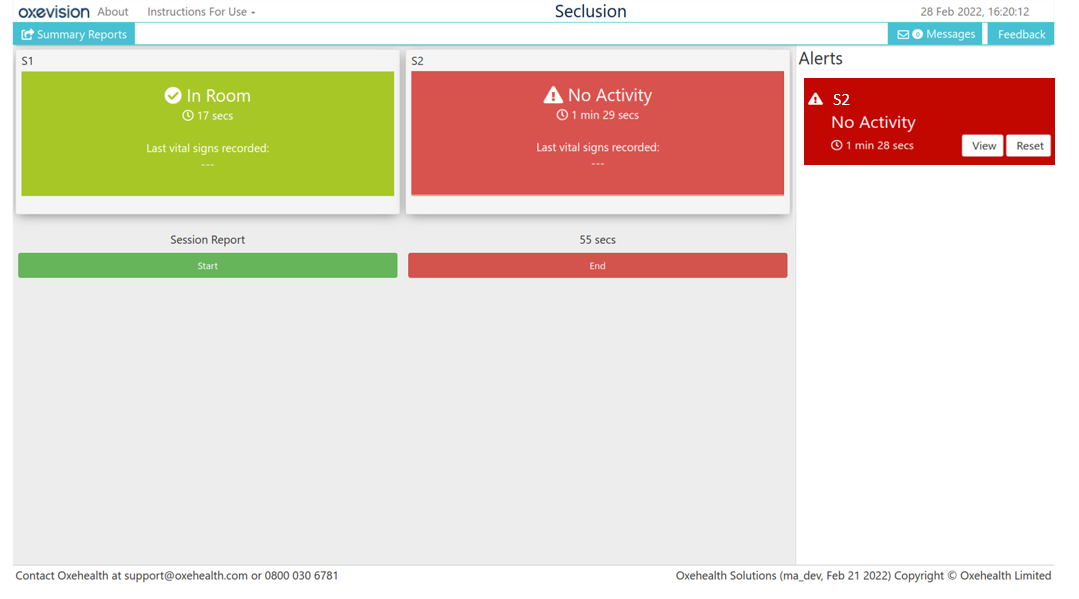Reset the S2 alert
Screen dimensions: 1079x599
click(x=1029, y=145)
